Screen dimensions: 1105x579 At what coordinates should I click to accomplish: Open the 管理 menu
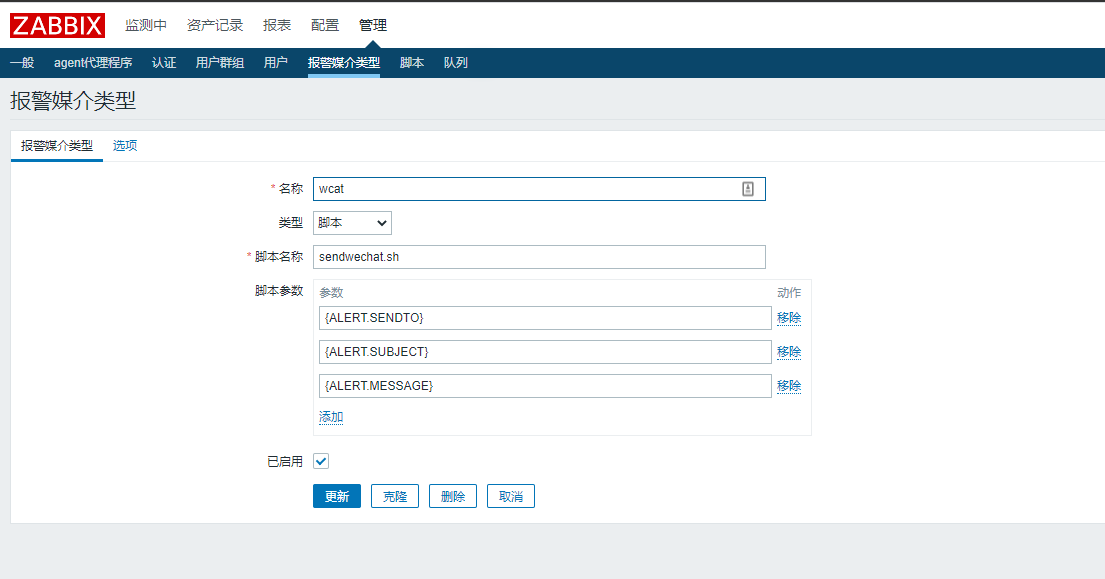(373, 25)
